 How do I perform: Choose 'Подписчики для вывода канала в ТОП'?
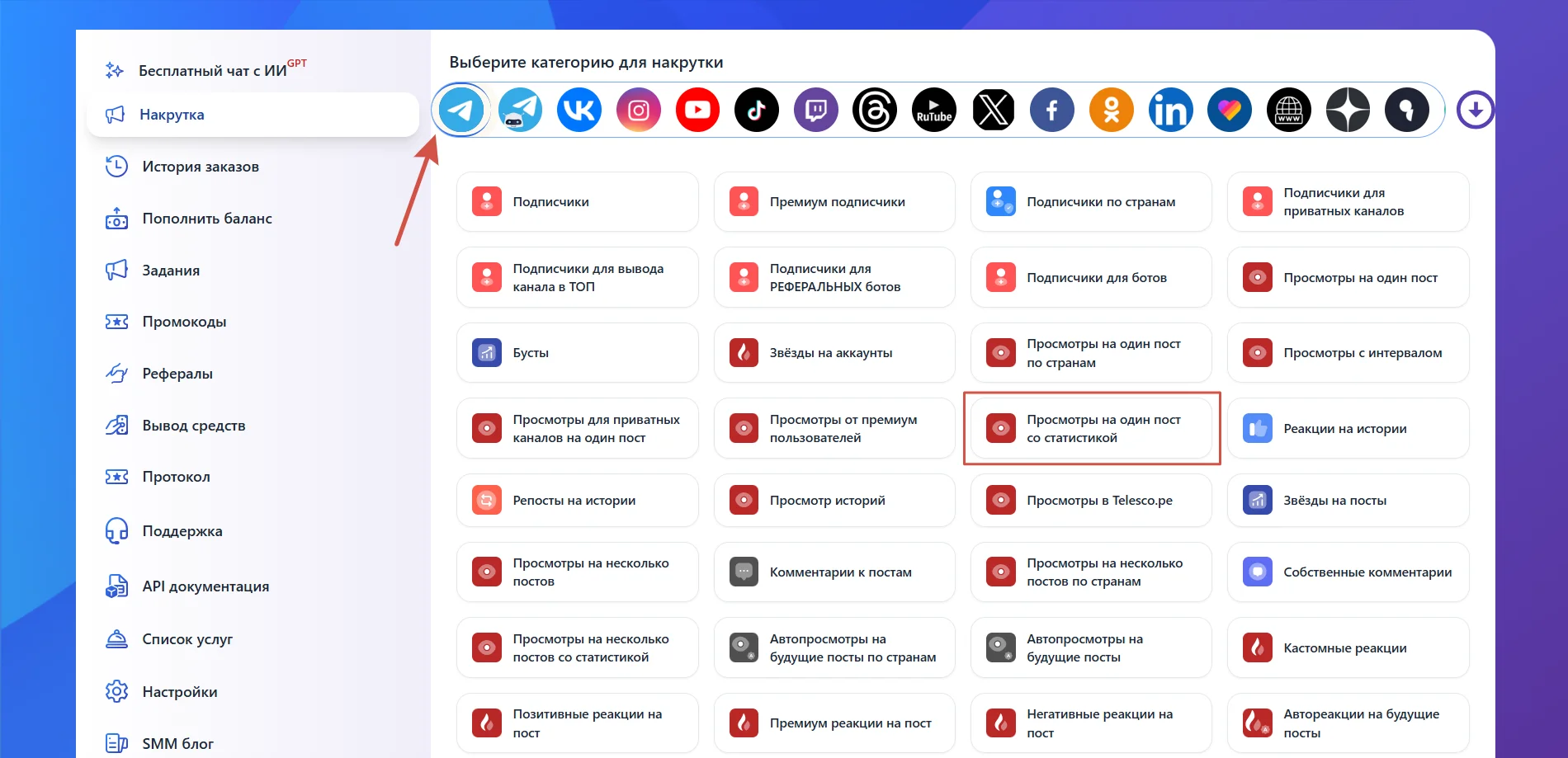(x=578, y=278)
